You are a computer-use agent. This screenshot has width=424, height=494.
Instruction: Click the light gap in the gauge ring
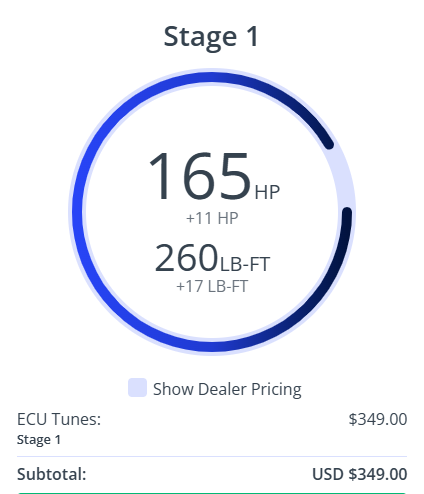pos(342,177)
